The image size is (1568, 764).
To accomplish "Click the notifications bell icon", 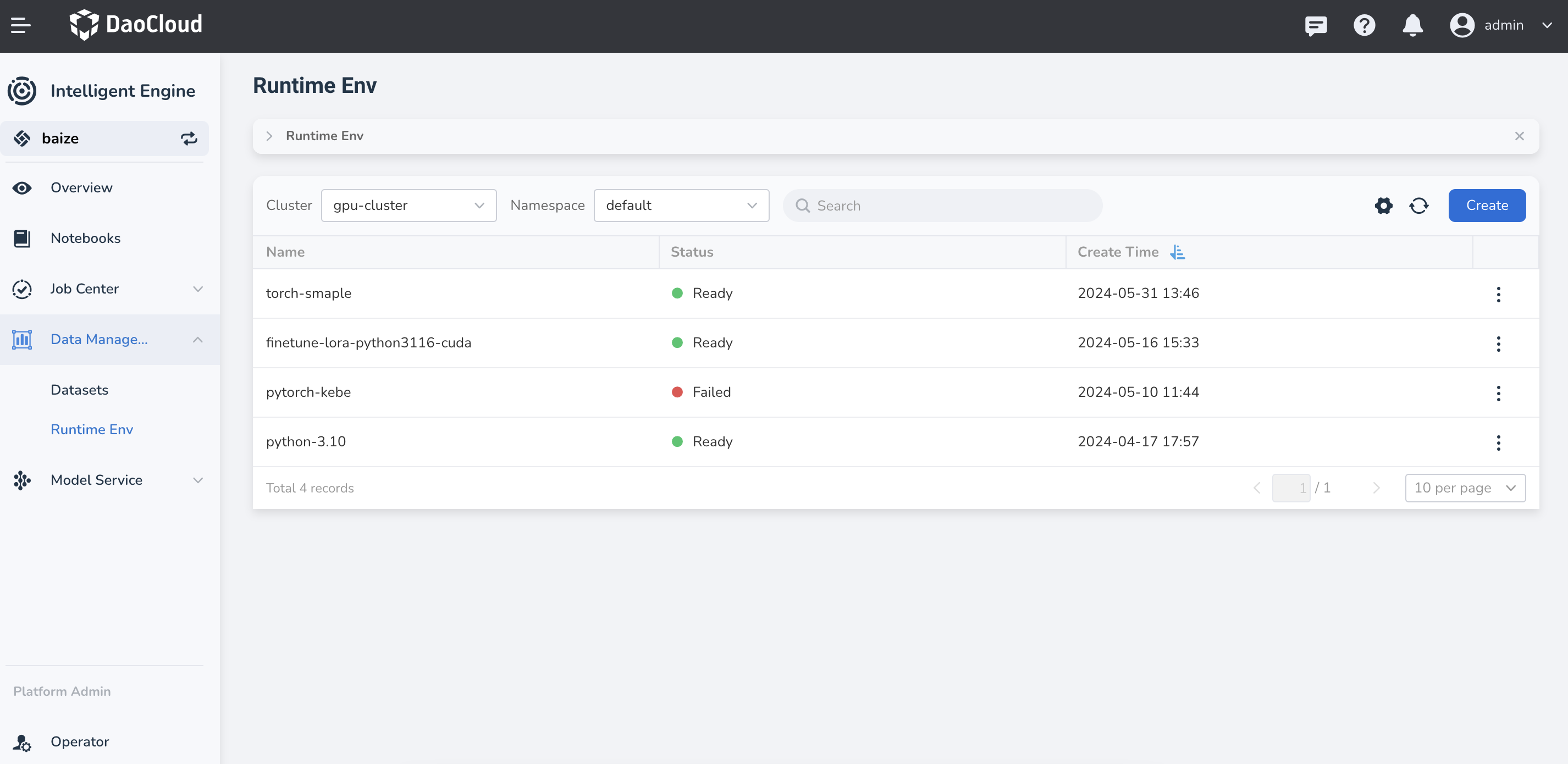I will (1412, 26).
